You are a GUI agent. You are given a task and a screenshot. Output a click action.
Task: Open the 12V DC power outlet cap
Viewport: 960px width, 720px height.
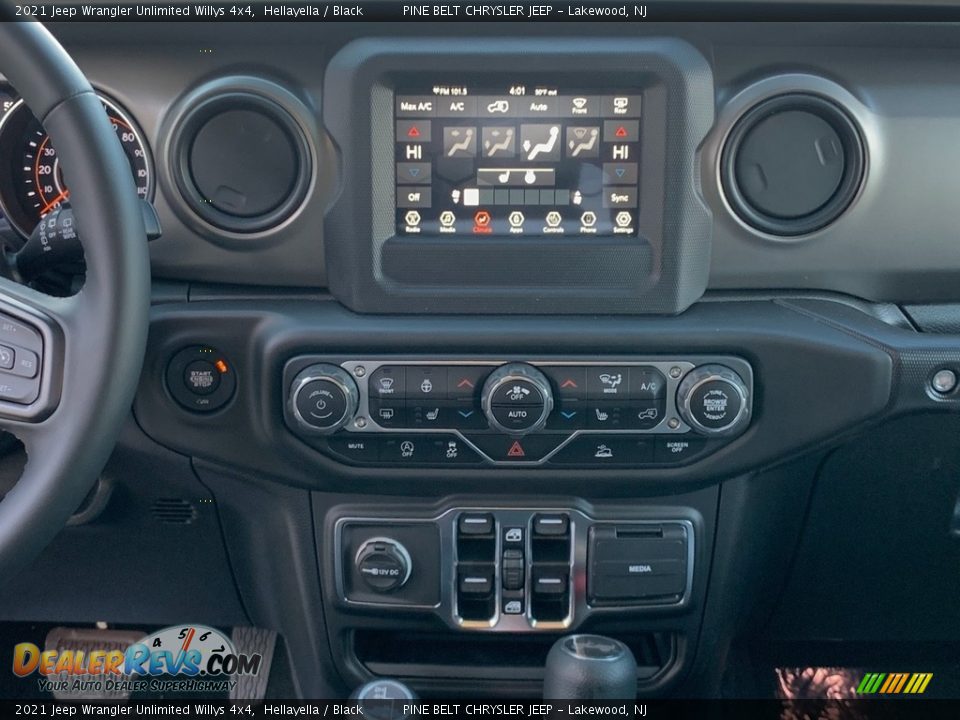[x=384, y=564]
